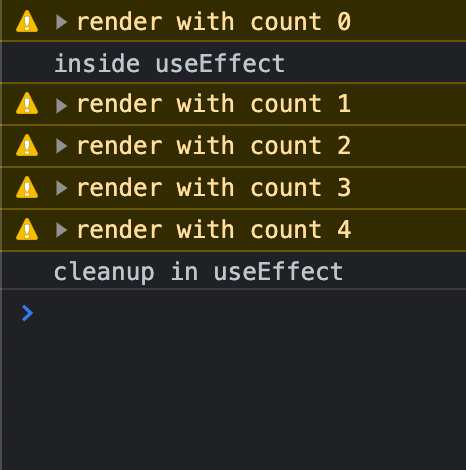Select the 'cleanup in useEffect' log message
Image resolution: width=466 pixels, height=470 pixels.
[x=198, y=272]
